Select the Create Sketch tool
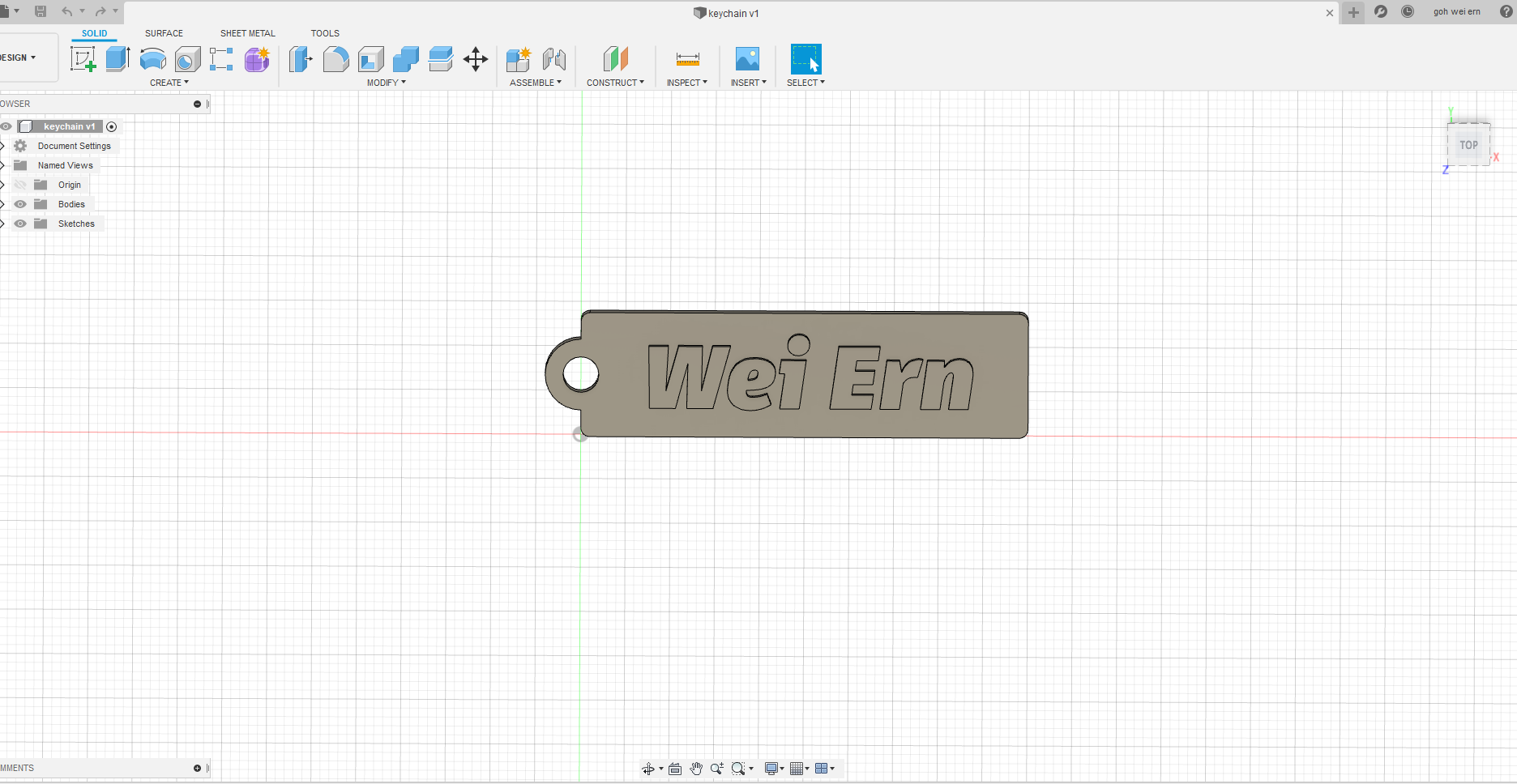 click(x=83, y=59)
